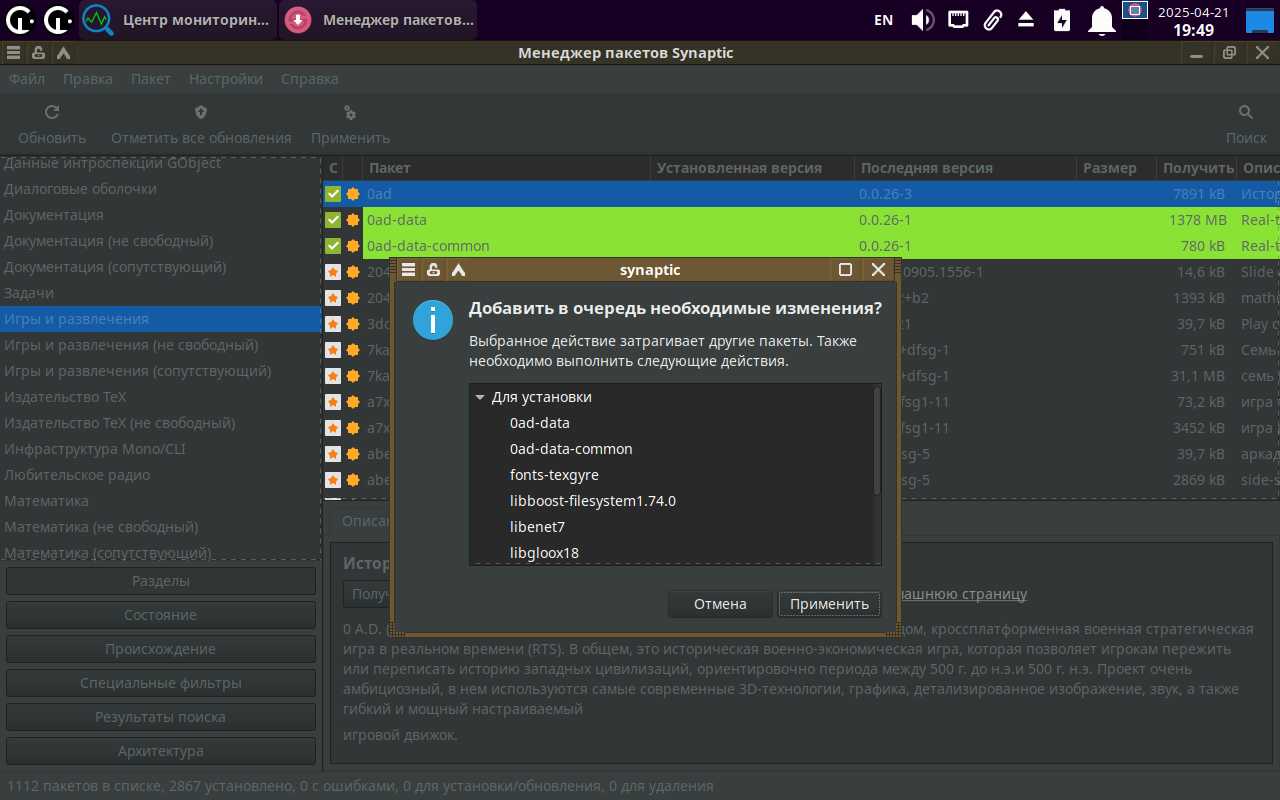Screen dimensions: 1280x800
Task: Click the Результаты поиска button
Action: coord(161,717)
